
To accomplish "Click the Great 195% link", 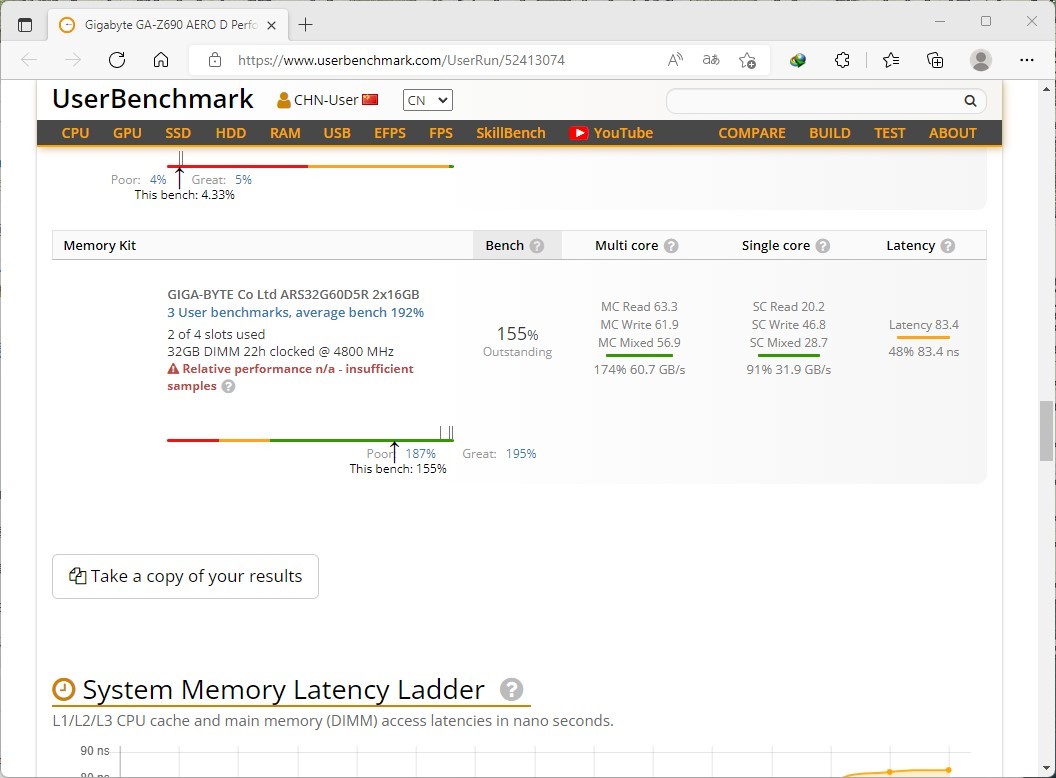I will pos(521,453).
